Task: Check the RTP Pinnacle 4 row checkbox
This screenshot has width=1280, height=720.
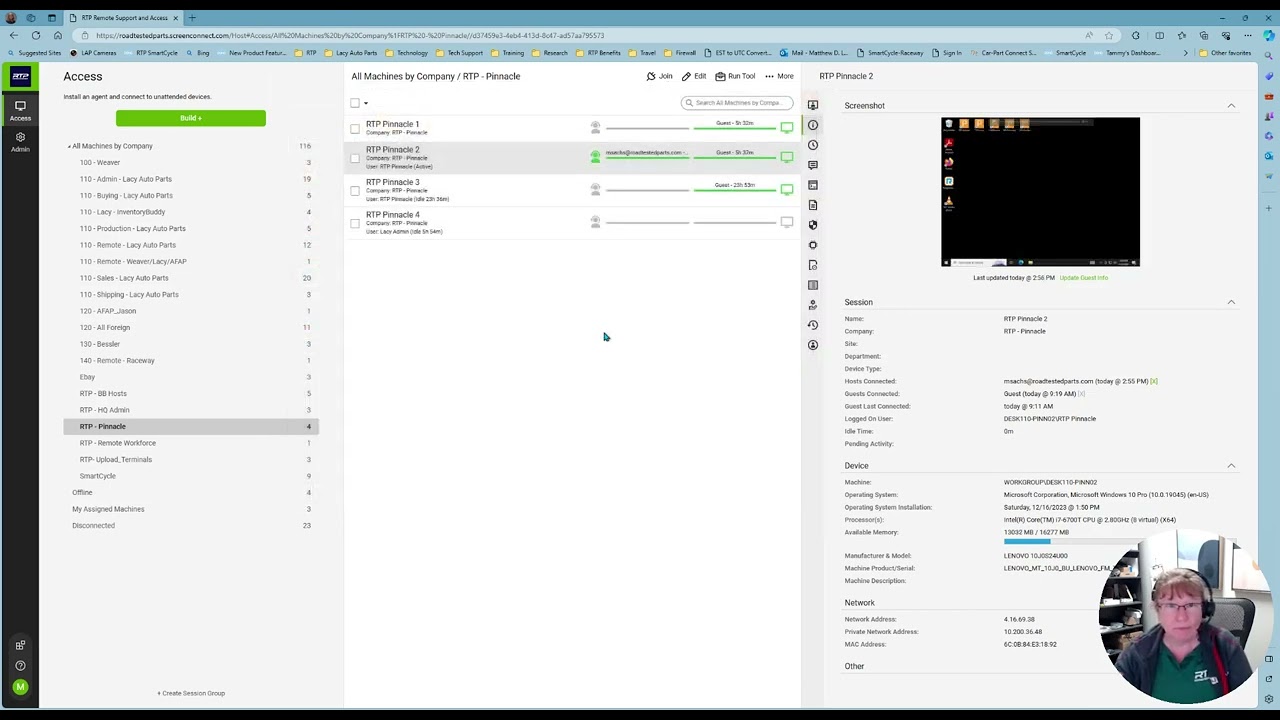Action: (x=355, y=223)
